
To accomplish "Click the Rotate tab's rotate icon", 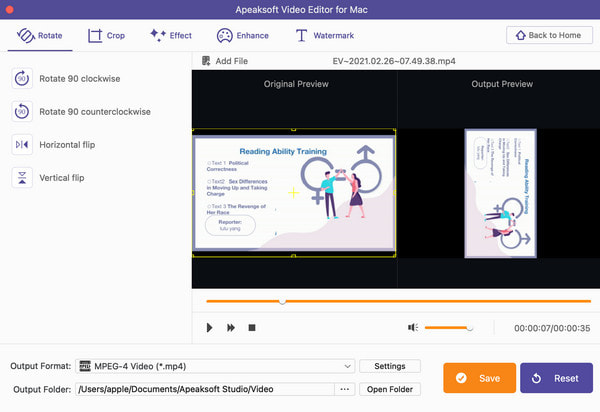I will coord(26,36).
